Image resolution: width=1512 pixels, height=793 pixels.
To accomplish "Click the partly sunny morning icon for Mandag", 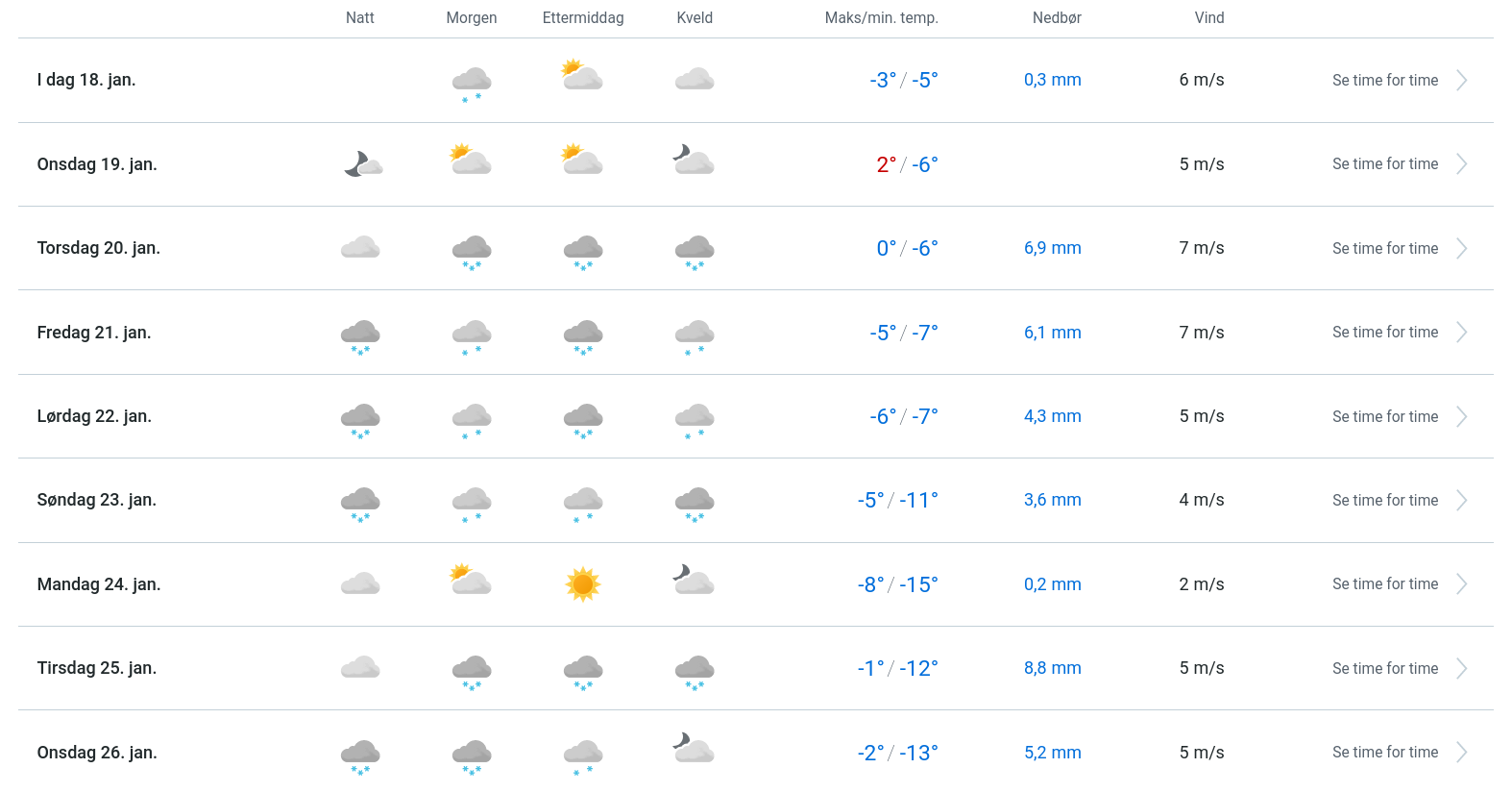I will (471, 580).
